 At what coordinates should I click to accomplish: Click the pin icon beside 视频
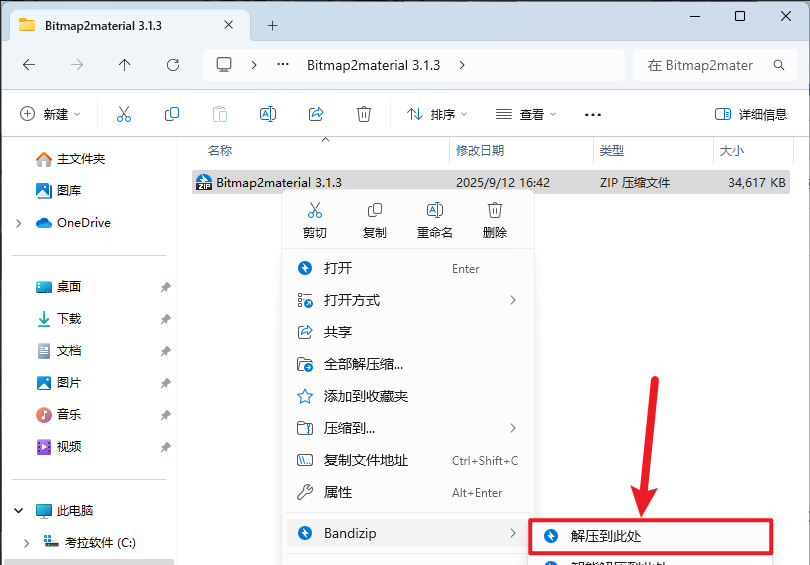coord(165,447)
